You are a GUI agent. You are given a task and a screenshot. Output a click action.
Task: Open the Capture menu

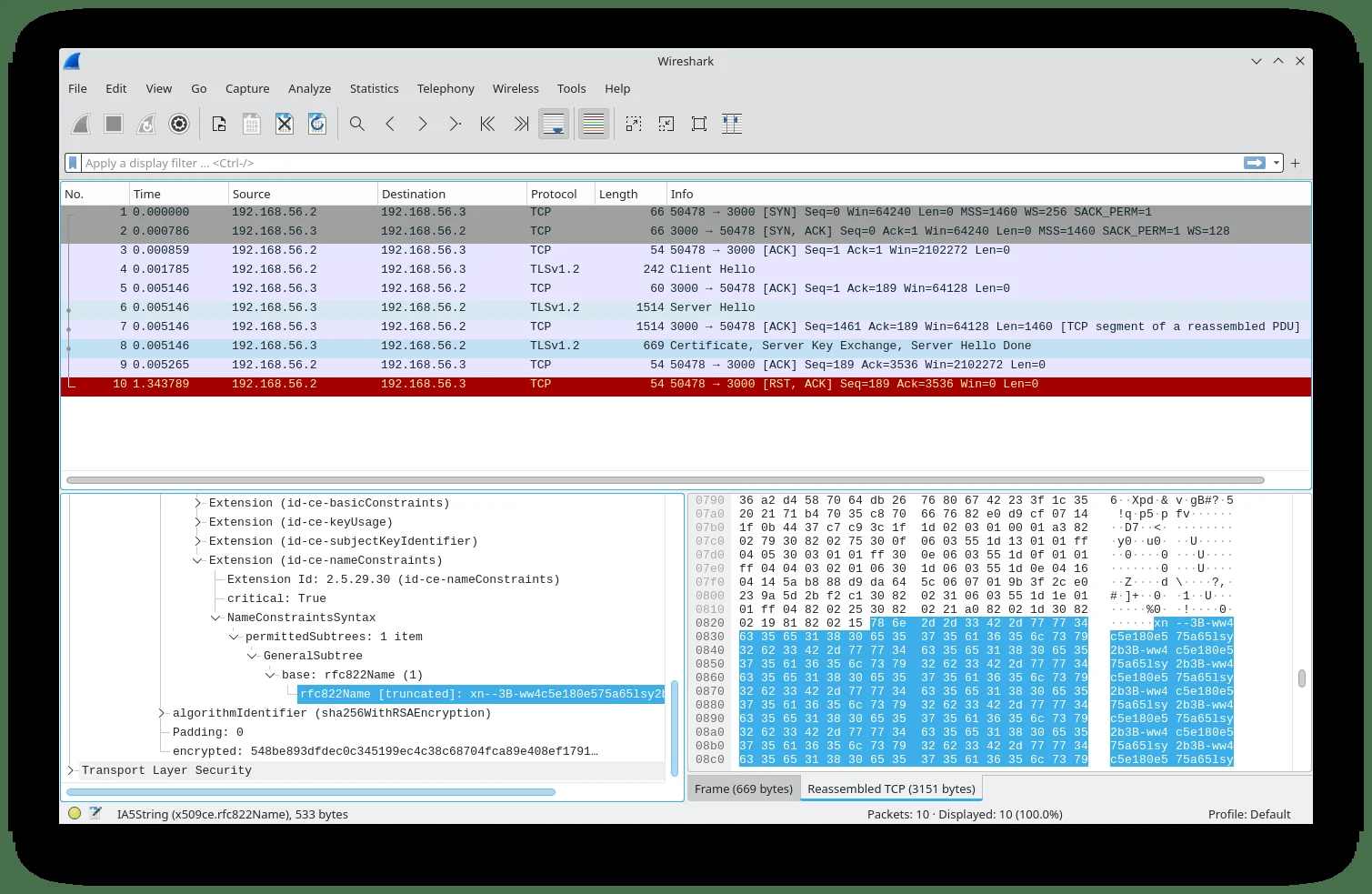247,88
